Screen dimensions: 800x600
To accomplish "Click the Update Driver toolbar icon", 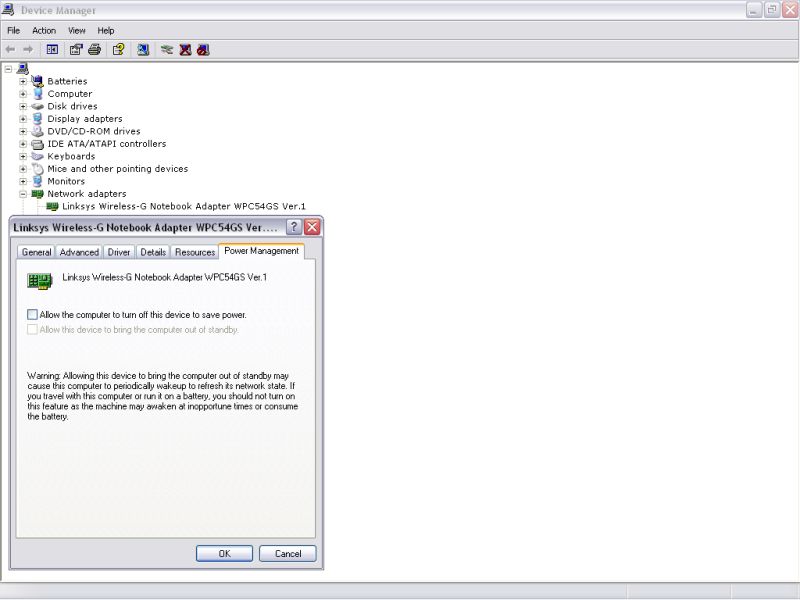I will coord(167,49).
